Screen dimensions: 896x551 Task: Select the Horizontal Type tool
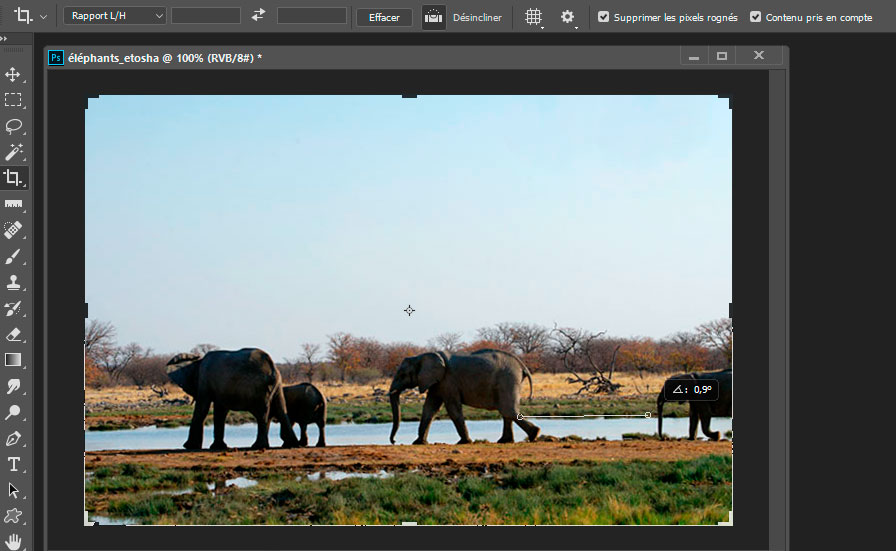click(13, 464)
